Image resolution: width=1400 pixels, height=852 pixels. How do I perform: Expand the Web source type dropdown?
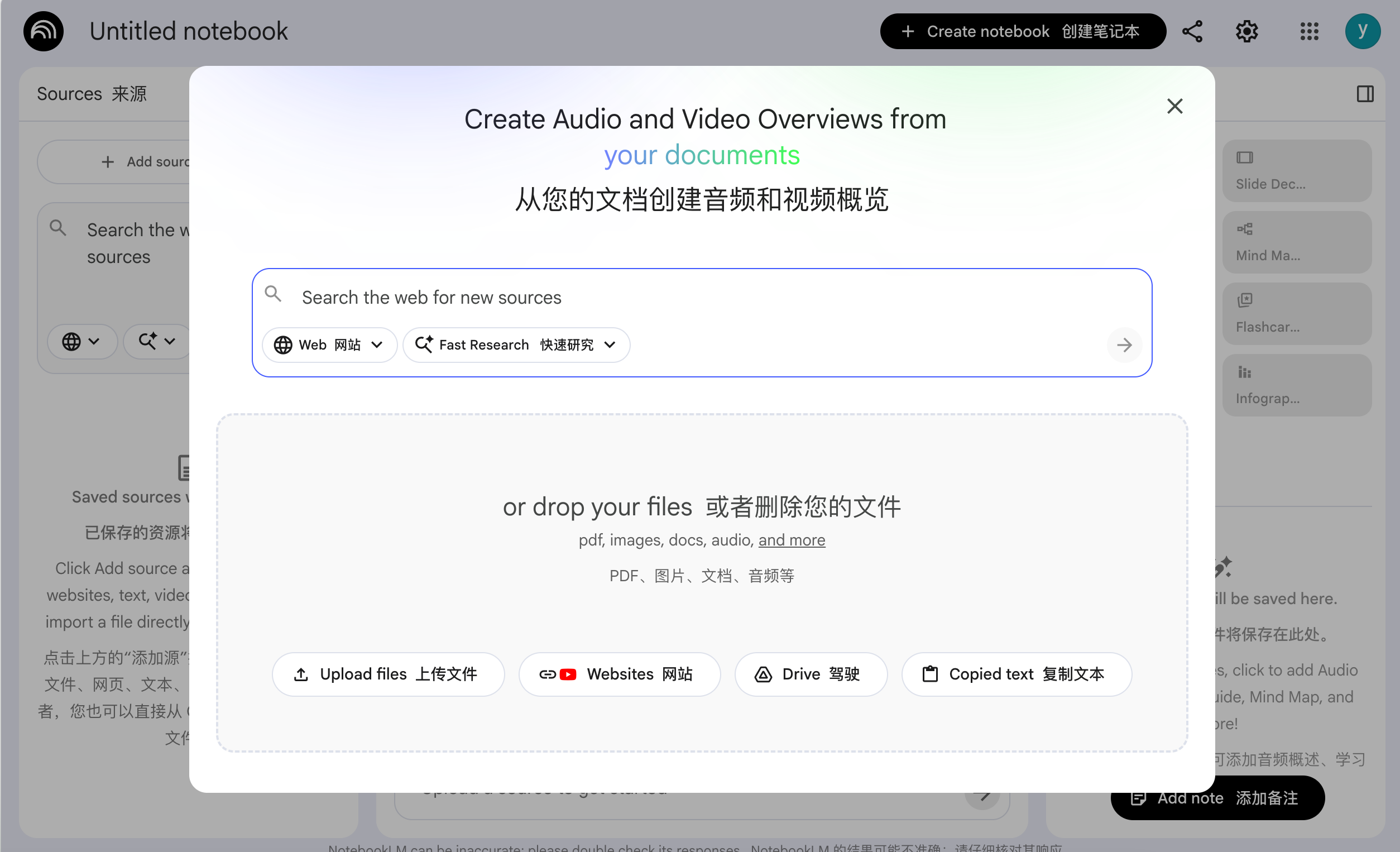pos(329,345)
